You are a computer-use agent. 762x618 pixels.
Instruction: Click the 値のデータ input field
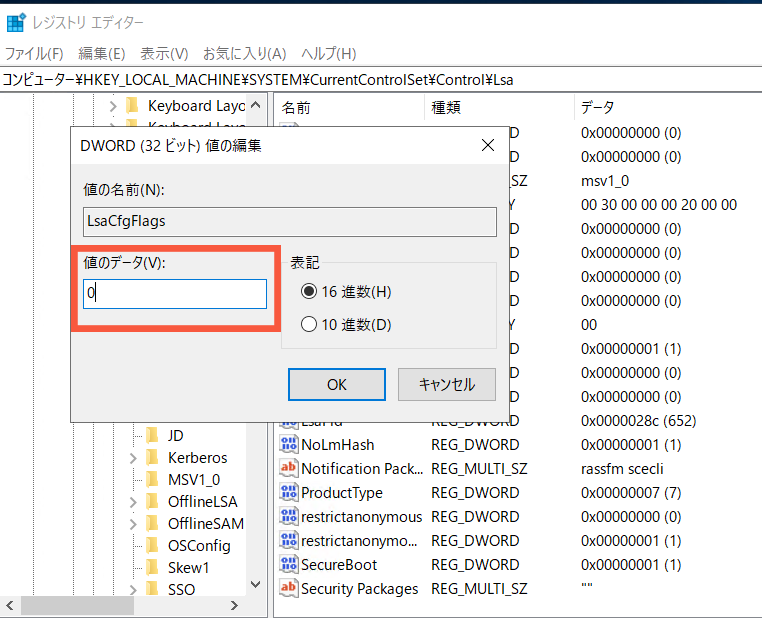[175, 294]
